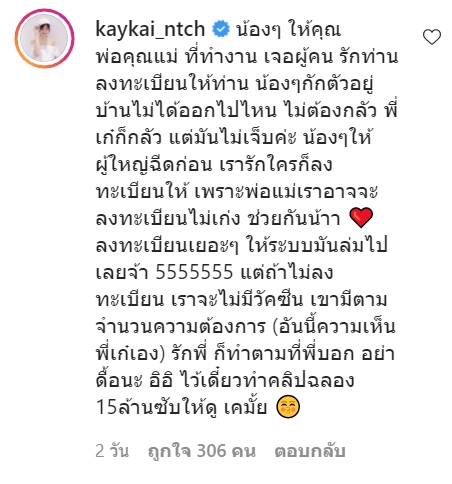Click the phrase ผู้ใหญ่ฉีดก่อน
This screenshot has height=484, width=452.
click(x=154, y=165)
